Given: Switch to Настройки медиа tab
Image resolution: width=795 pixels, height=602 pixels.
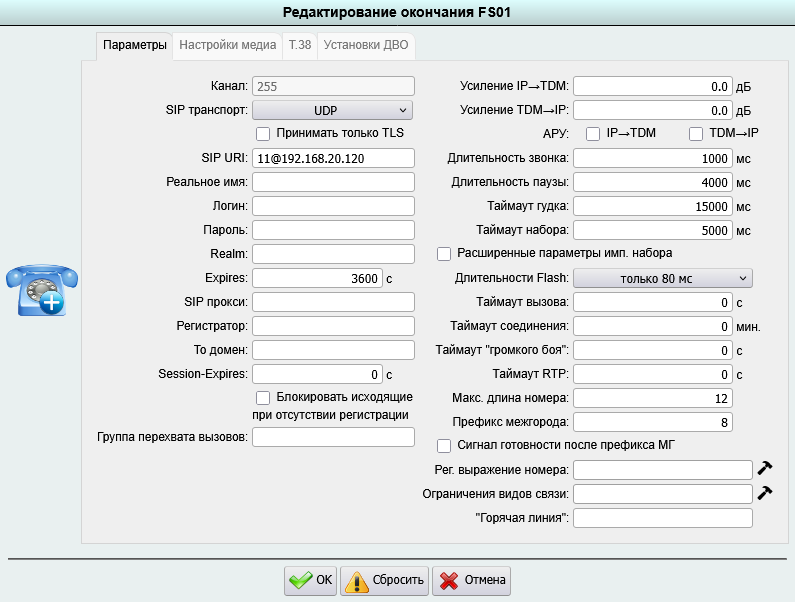Looking at the screenshot, I should (228, 45).
